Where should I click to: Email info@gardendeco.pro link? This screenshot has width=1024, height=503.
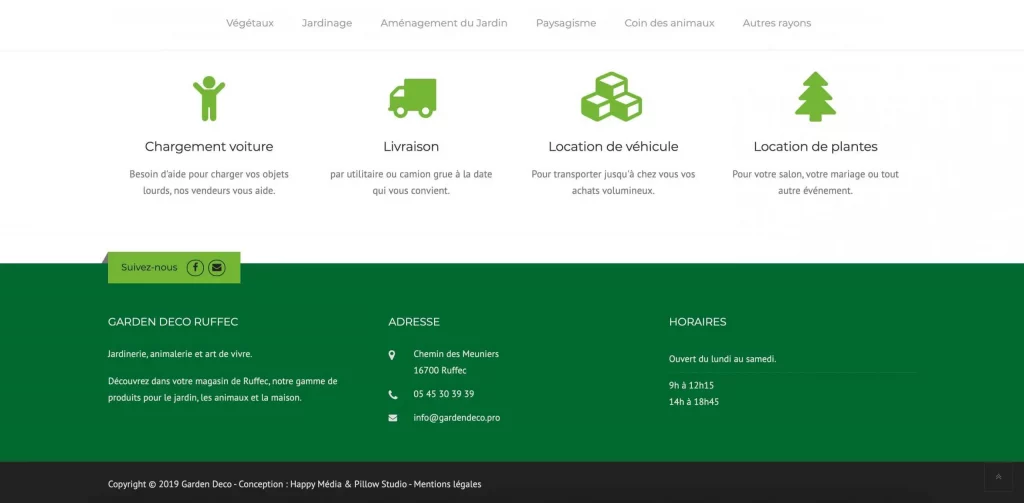456,418
